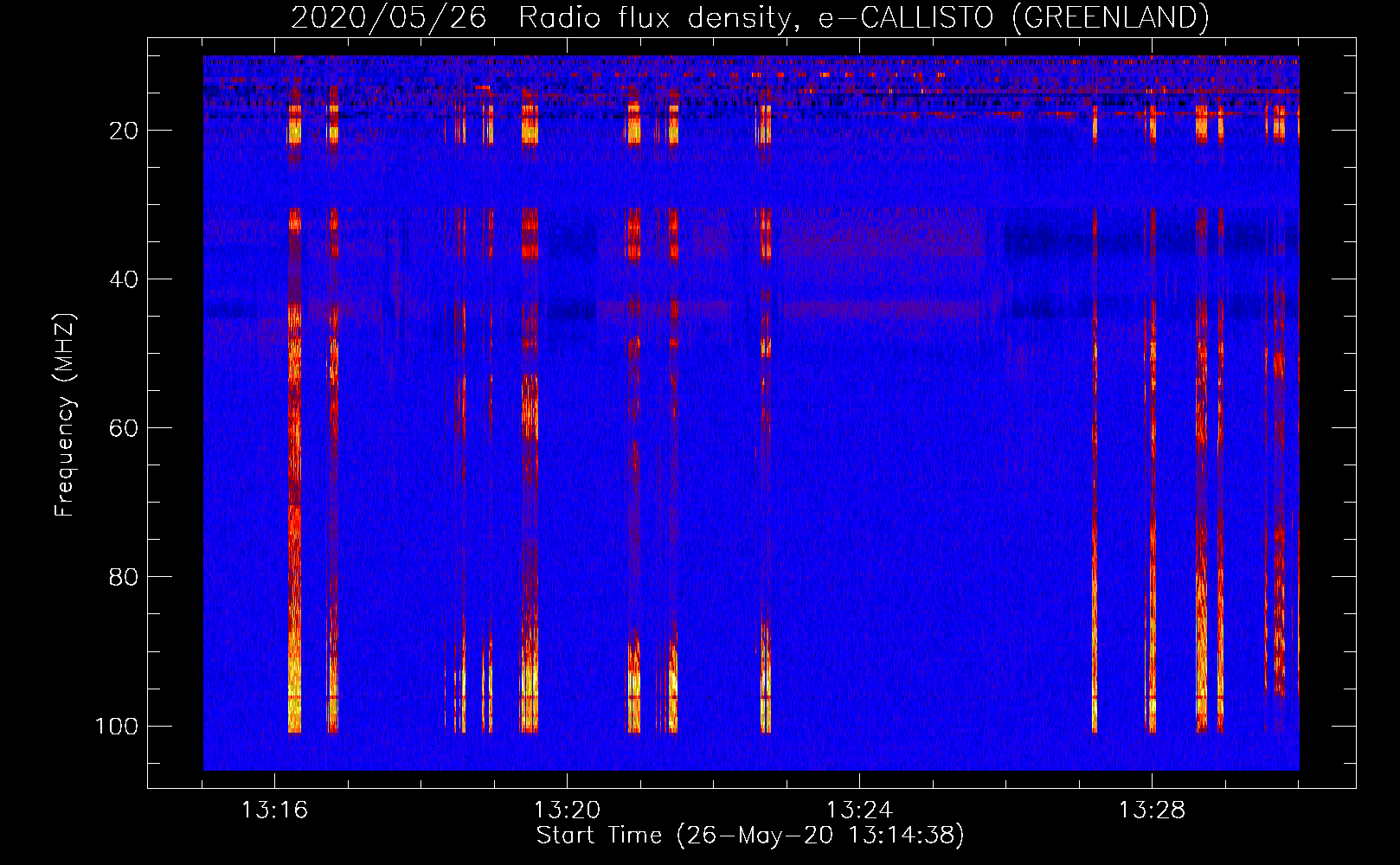Click the 13:24 time tick label

[859, 811]
